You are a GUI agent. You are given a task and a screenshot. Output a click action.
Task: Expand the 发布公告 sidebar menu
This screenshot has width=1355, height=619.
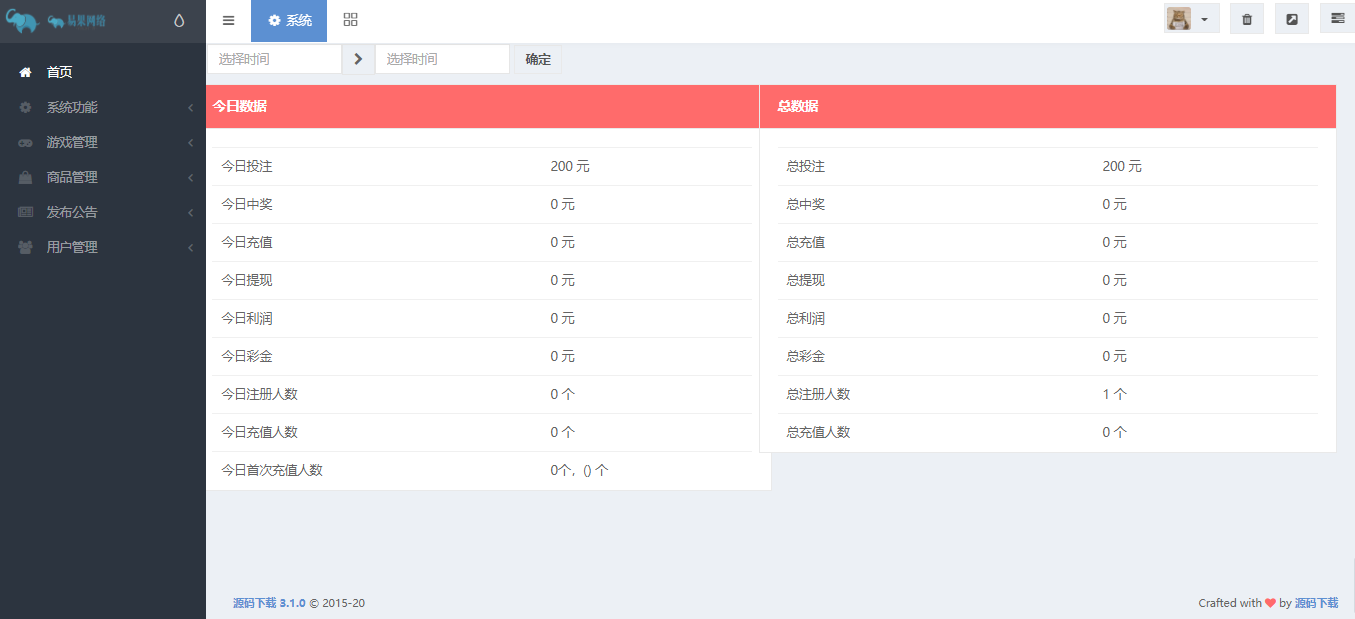(72, 212)
